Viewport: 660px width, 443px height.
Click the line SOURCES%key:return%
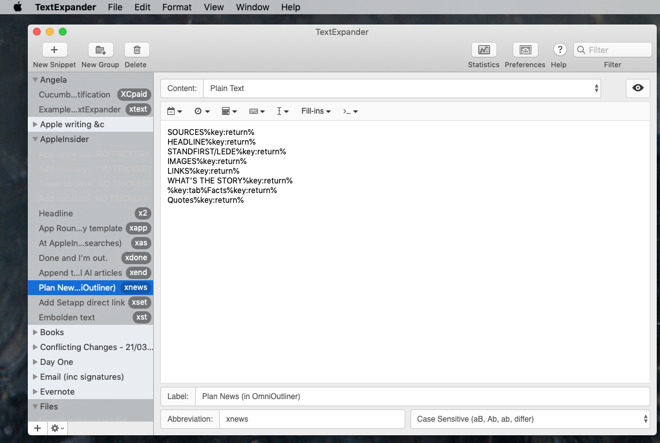[x=210, y=132]
